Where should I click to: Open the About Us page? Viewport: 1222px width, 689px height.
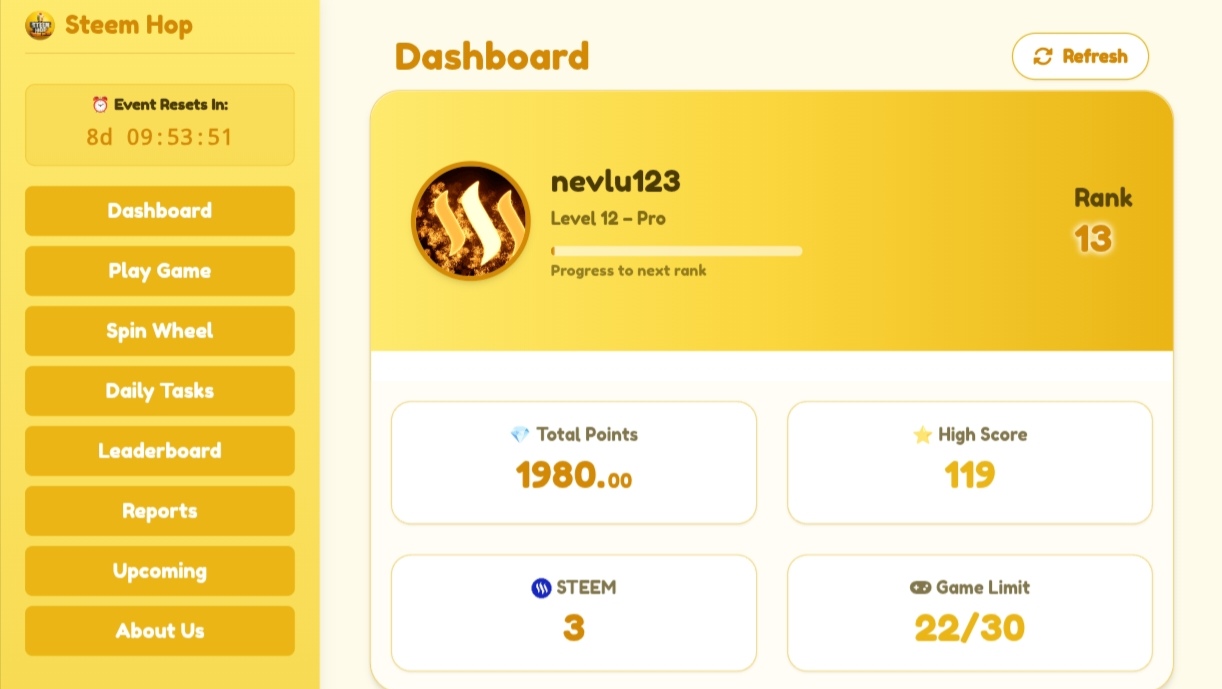[160, 631]
